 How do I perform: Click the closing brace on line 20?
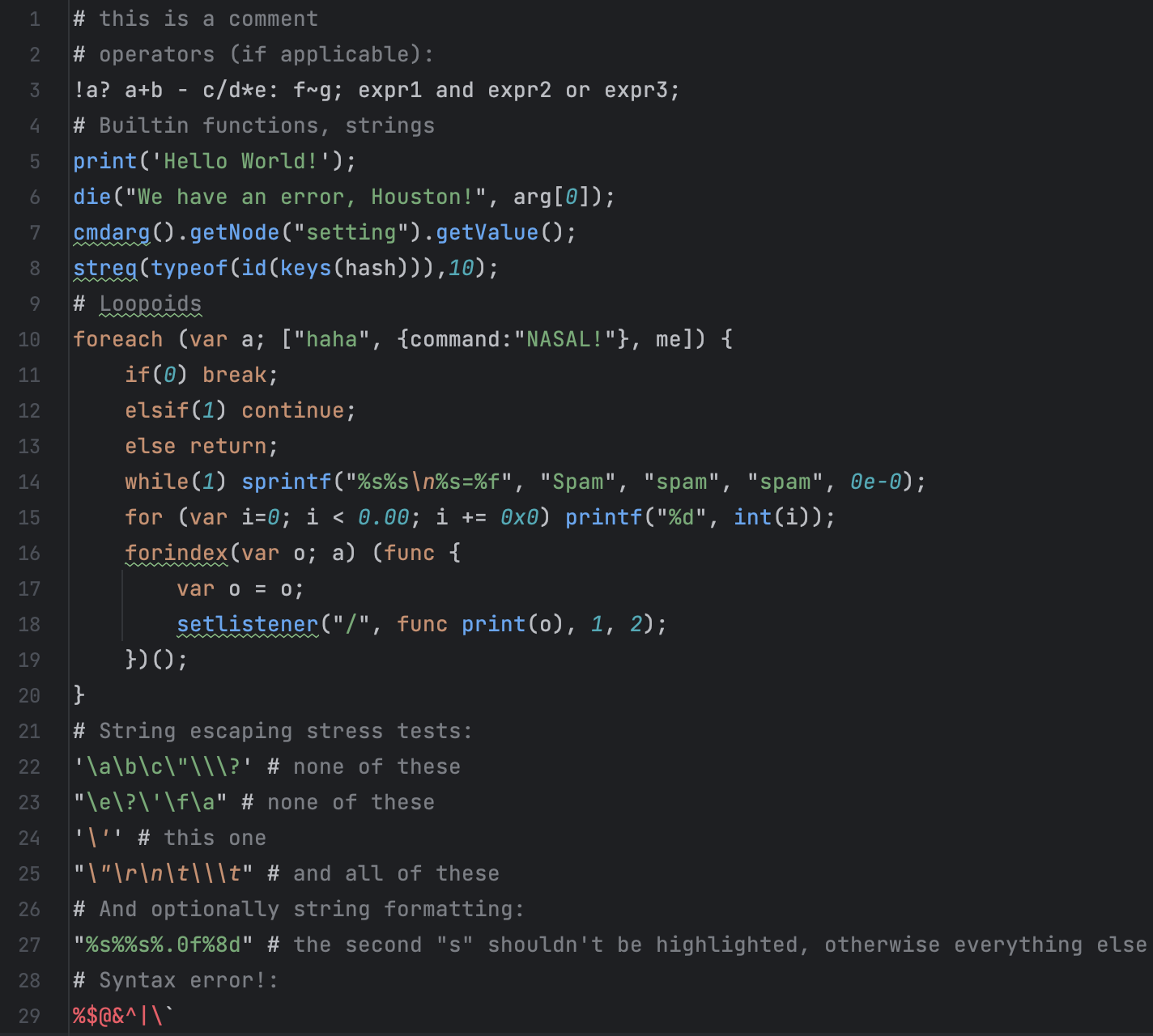click(x=79, y=695)
